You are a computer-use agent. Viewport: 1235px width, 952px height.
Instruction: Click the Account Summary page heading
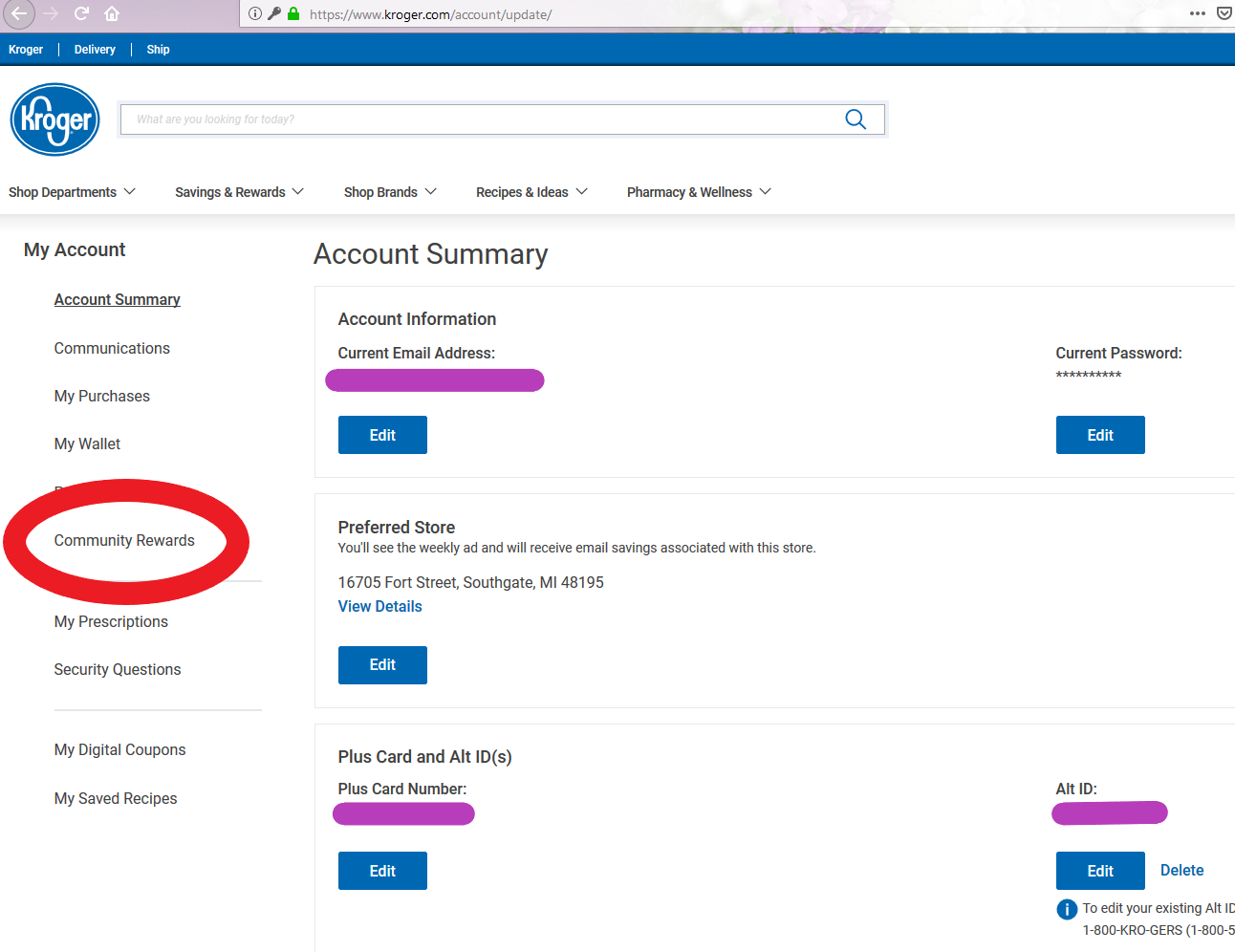[430, 254]
